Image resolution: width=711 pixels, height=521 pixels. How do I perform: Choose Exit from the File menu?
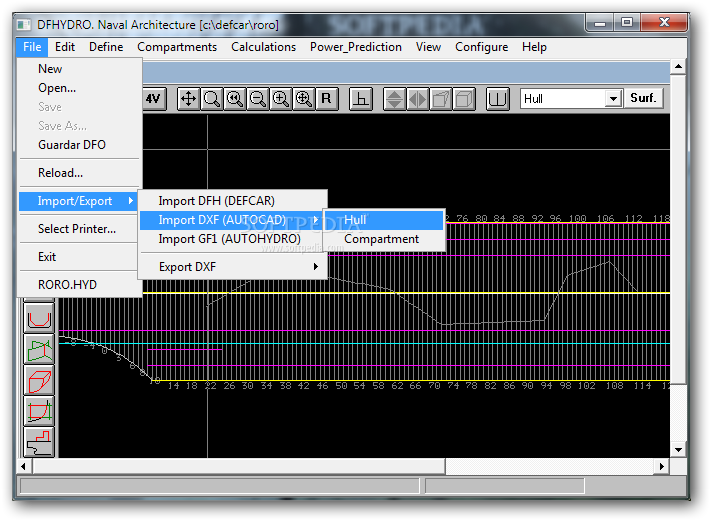click(78, 257)
